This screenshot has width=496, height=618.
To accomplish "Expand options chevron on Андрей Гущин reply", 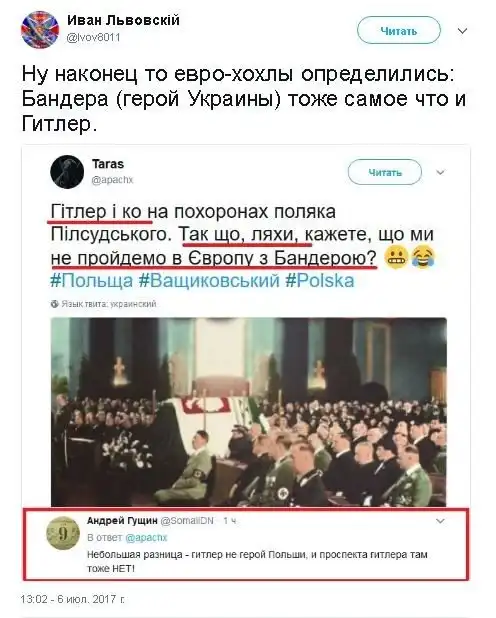I will (x=440, y=521).
